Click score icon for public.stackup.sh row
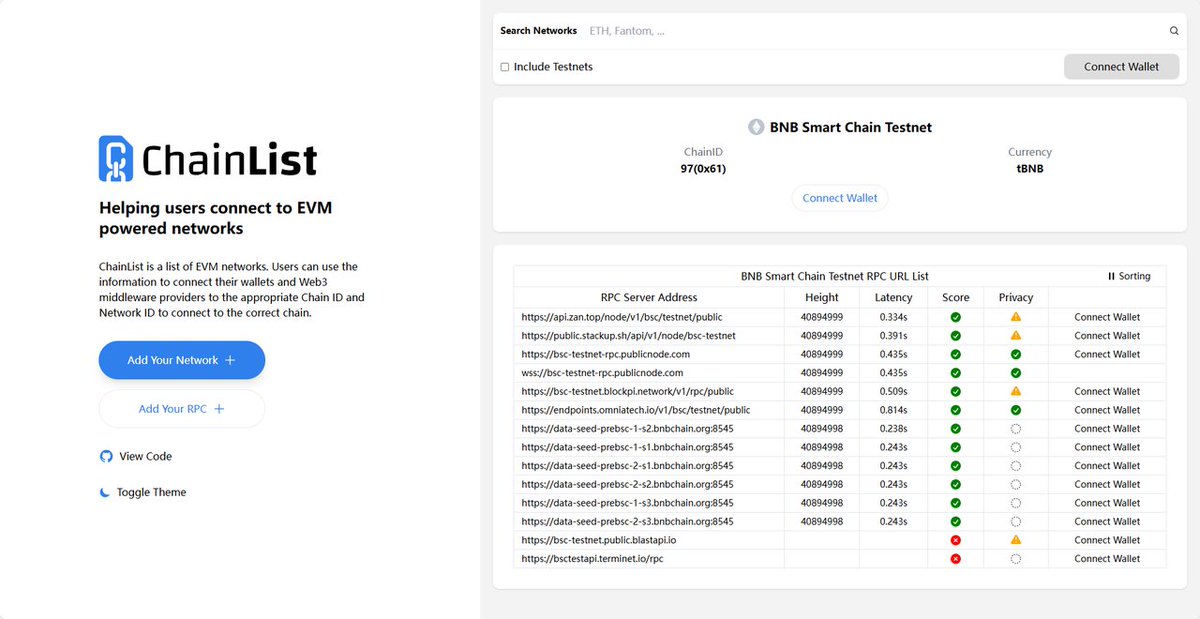Image resolution: width=1200 pixels, height=619 pixels. (x=955, y=336)
